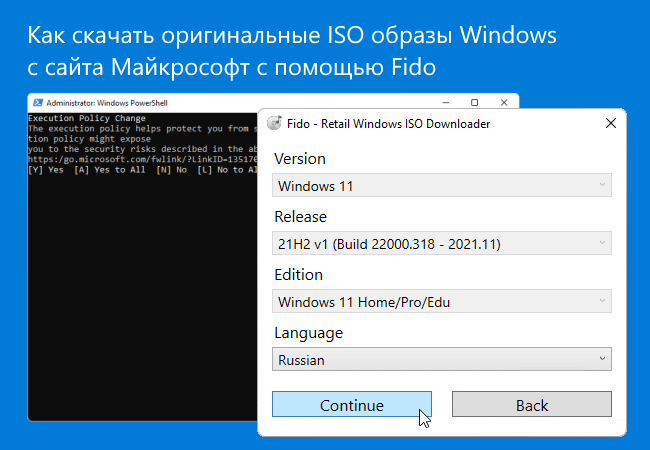This screenshot has height=450, width=650.
Task: Click the PowerShell icon in window title bar
Action: [x=38, y=103]
